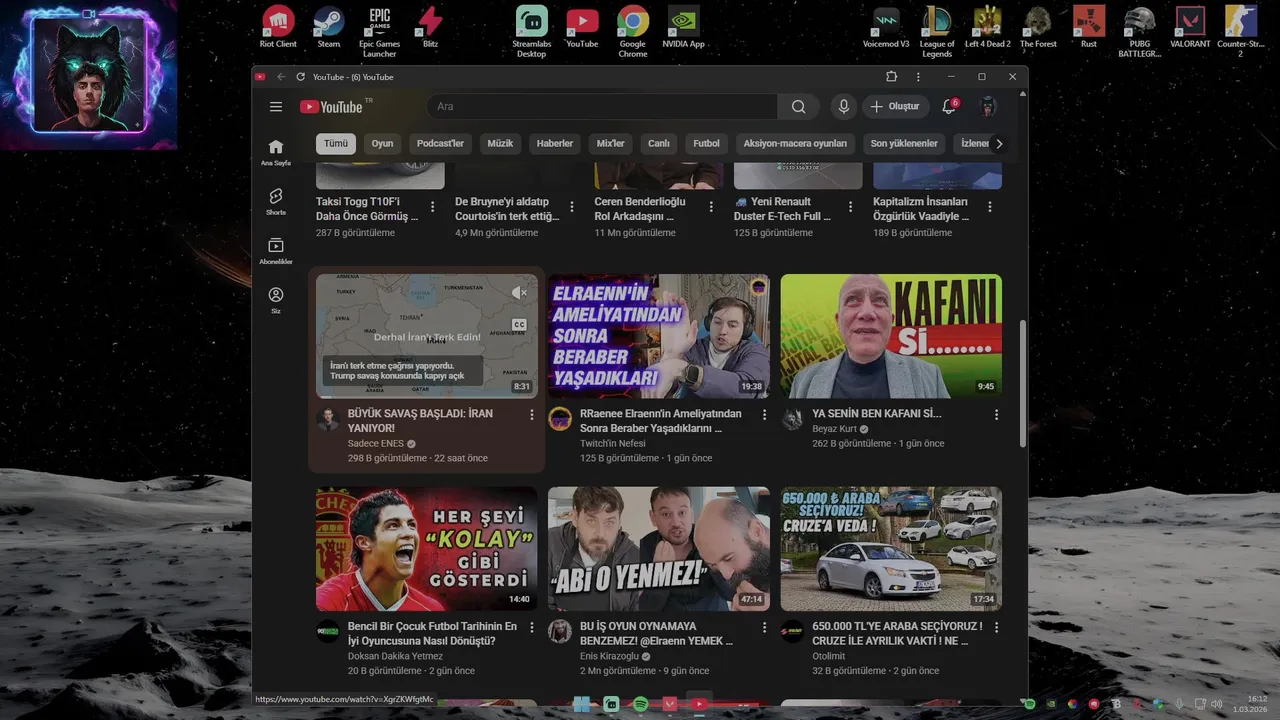Viewport: 1280px width, 720px height.
Task: Open Streamlabs Desktop shortcut
Action: tap(531, 32)
